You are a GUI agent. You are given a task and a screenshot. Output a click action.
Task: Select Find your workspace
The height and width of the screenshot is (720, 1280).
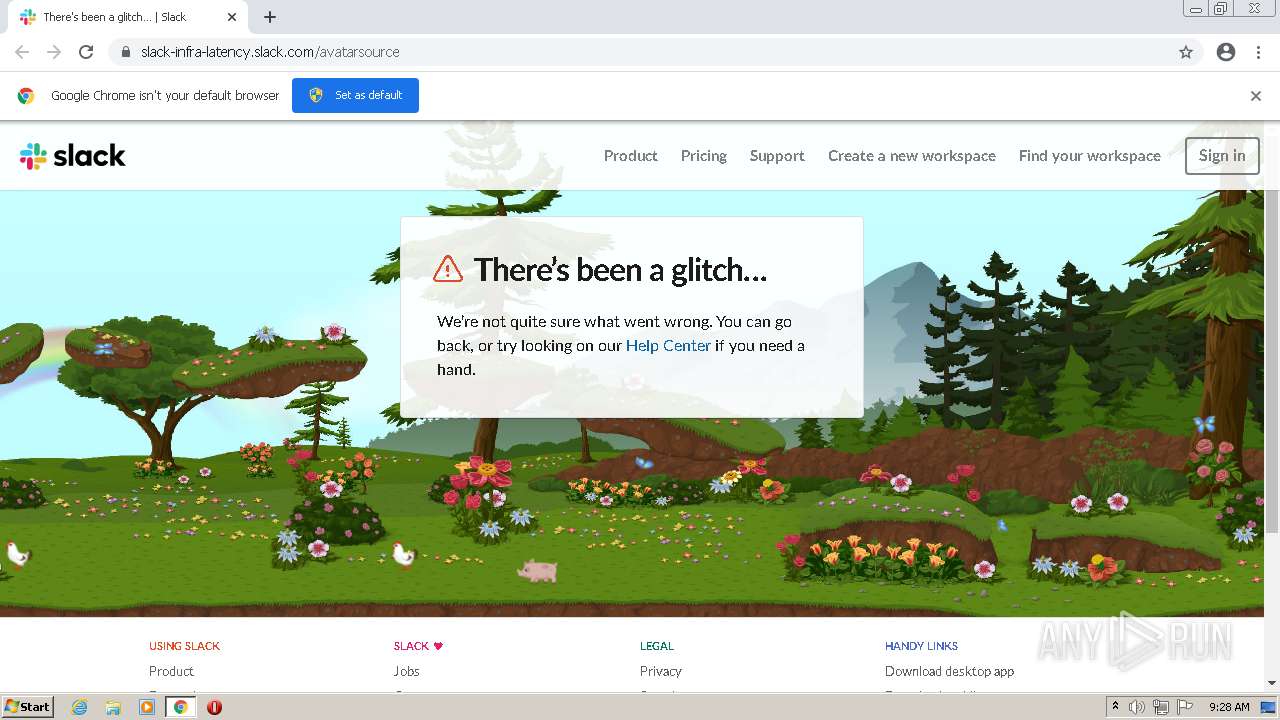click(1090, 156)
